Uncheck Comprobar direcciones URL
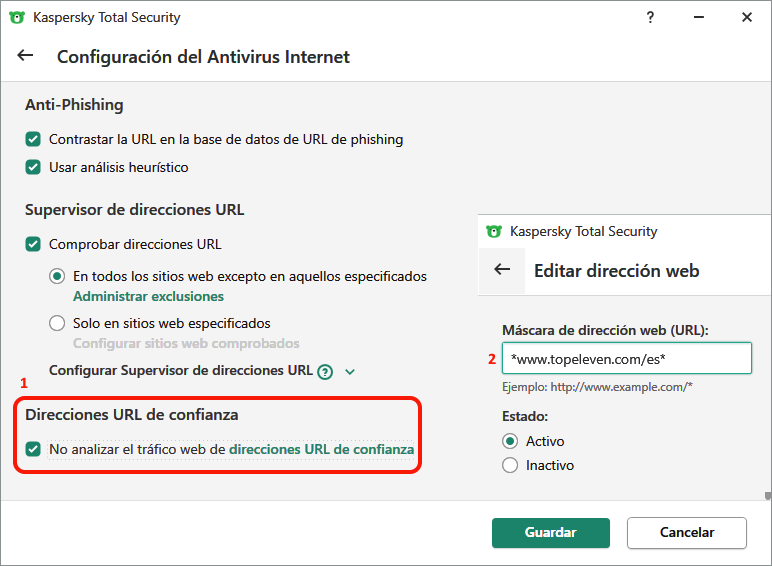 click(x=33, y=244)
